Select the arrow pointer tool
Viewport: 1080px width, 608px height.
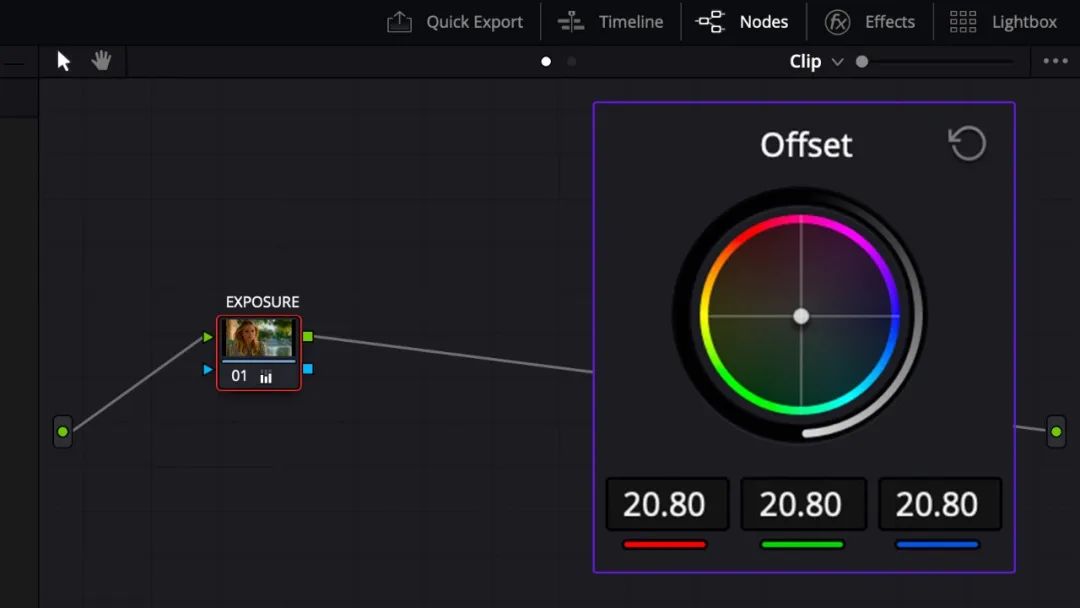tap(63, 61)
